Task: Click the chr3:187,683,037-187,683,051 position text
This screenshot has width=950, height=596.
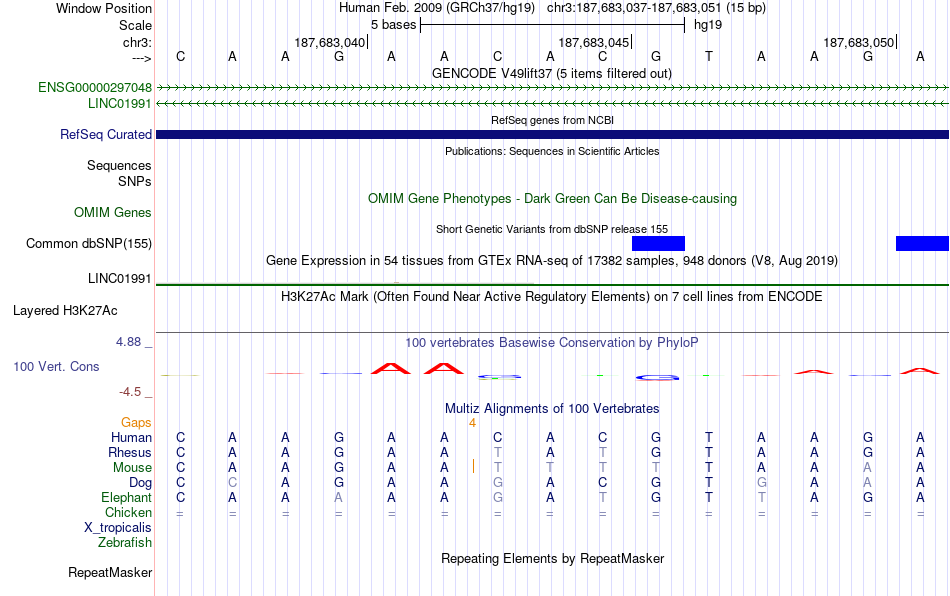Action: pos(656,8)
